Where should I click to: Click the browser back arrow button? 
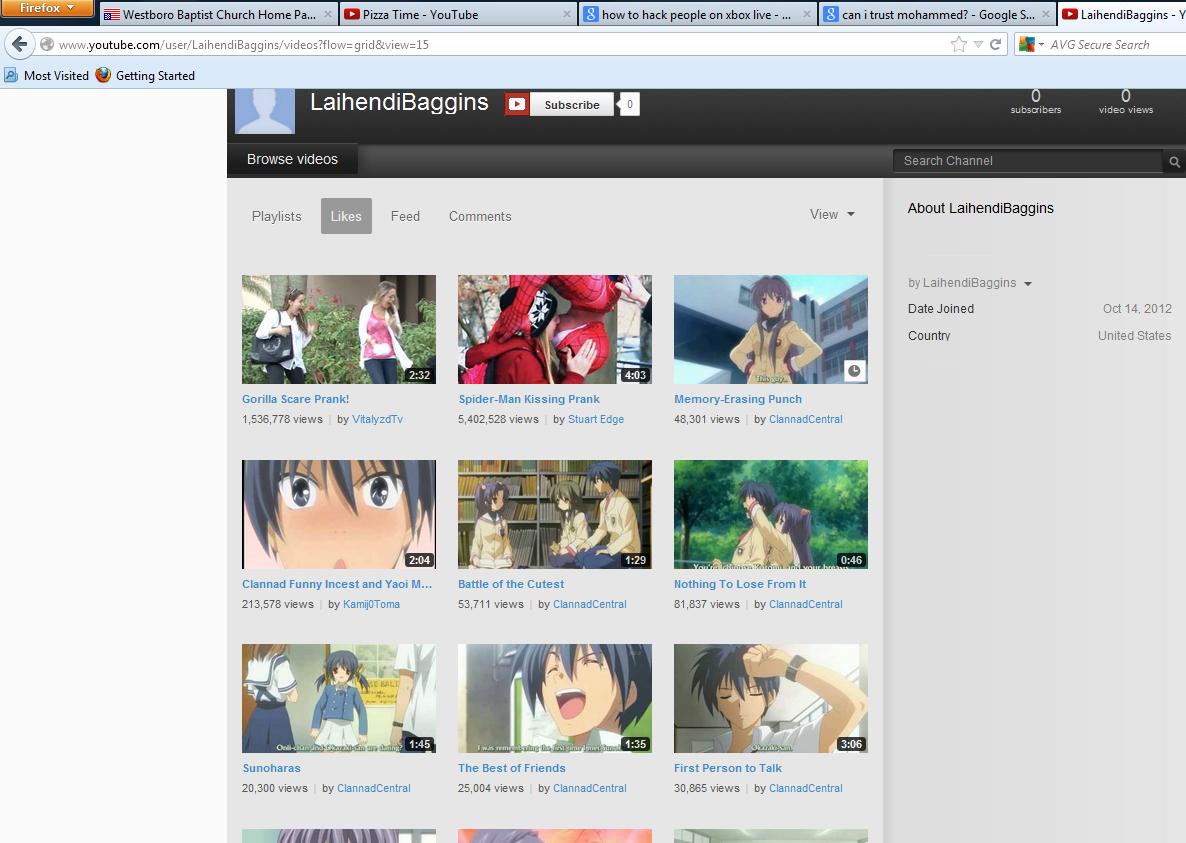click(x=20, y=45)
